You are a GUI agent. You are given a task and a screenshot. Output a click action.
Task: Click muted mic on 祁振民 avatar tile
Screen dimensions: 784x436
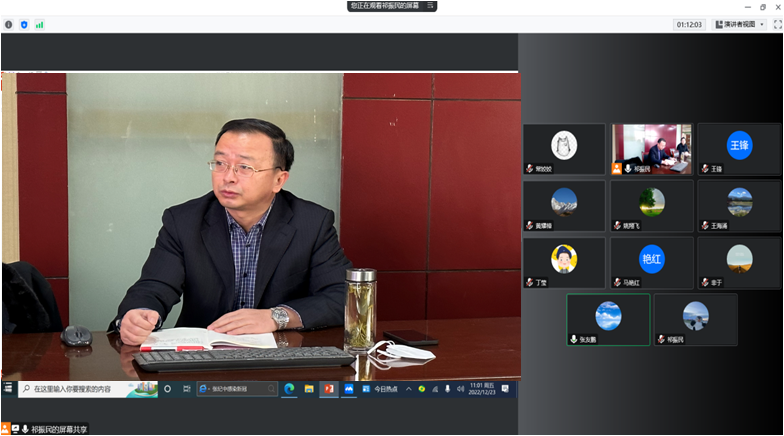(x=661, y=339)
